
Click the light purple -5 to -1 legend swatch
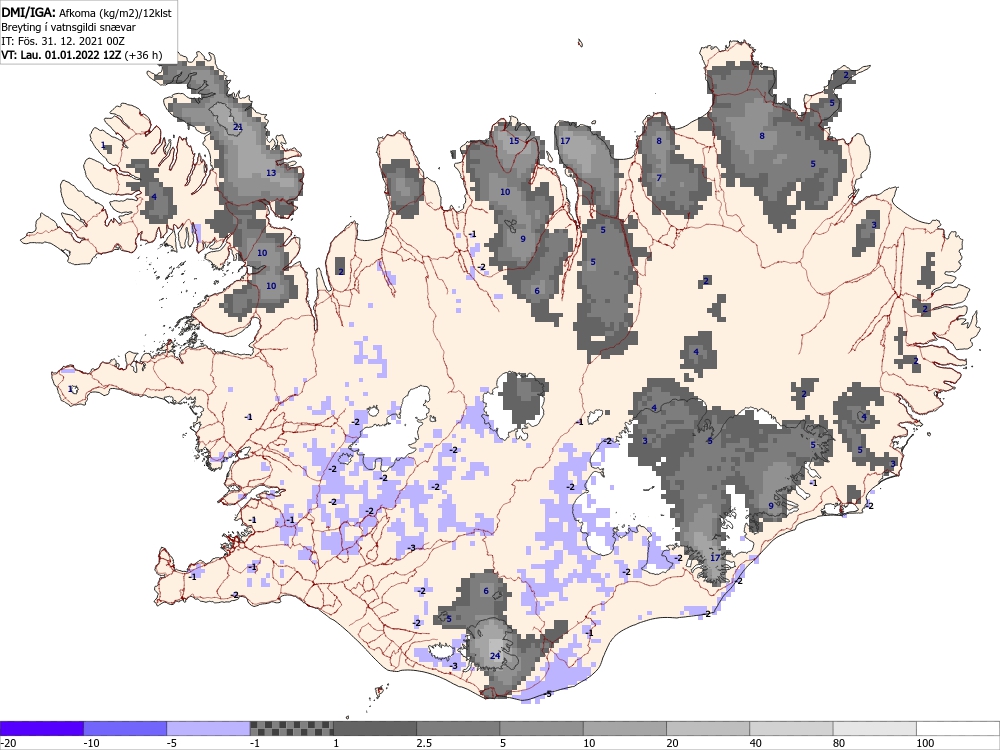[x=209, y=728]
